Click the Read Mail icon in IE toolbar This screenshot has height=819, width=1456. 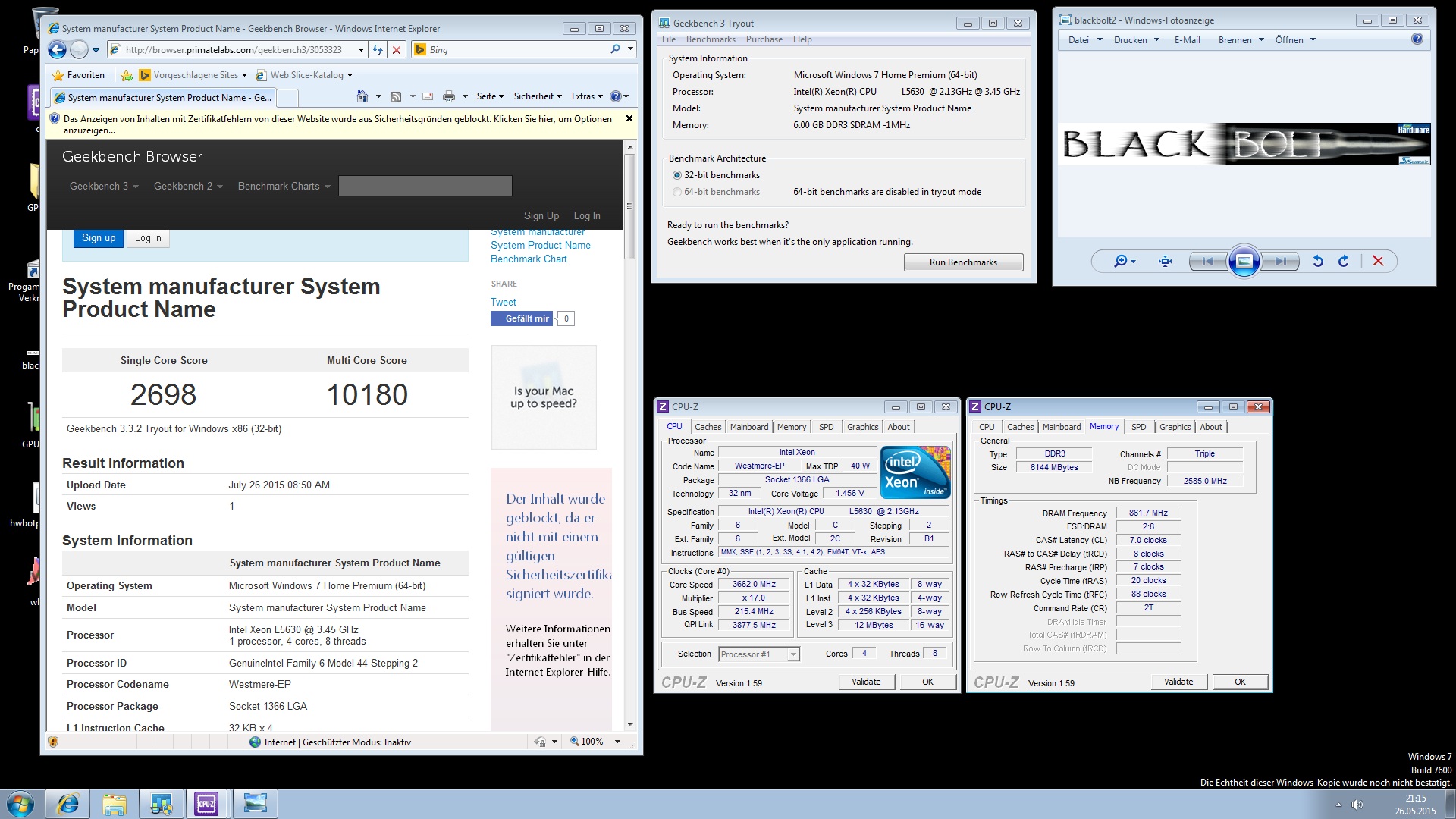click(x=428, y=96)
